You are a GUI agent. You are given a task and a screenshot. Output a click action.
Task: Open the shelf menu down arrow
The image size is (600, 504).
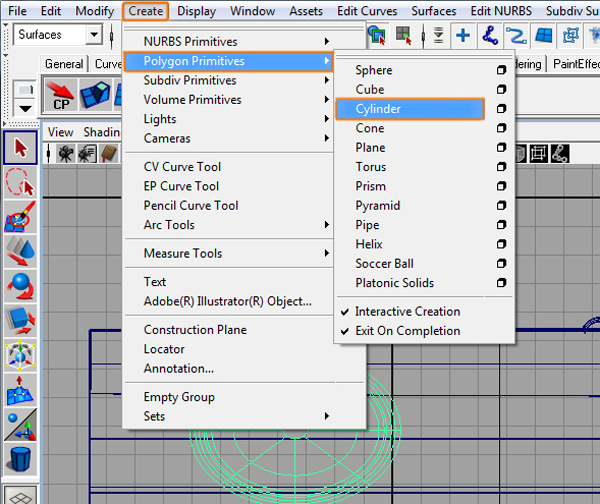25,109
